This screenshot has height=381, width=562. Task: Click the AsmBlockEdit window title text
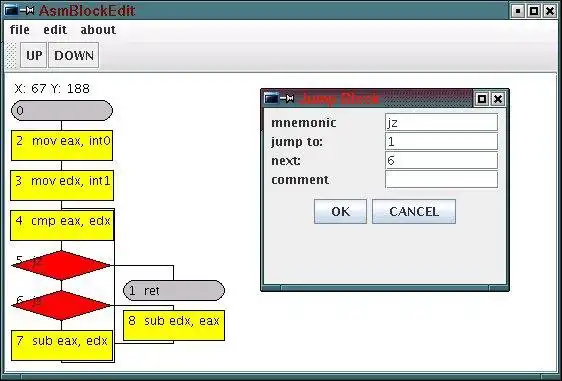87,11
